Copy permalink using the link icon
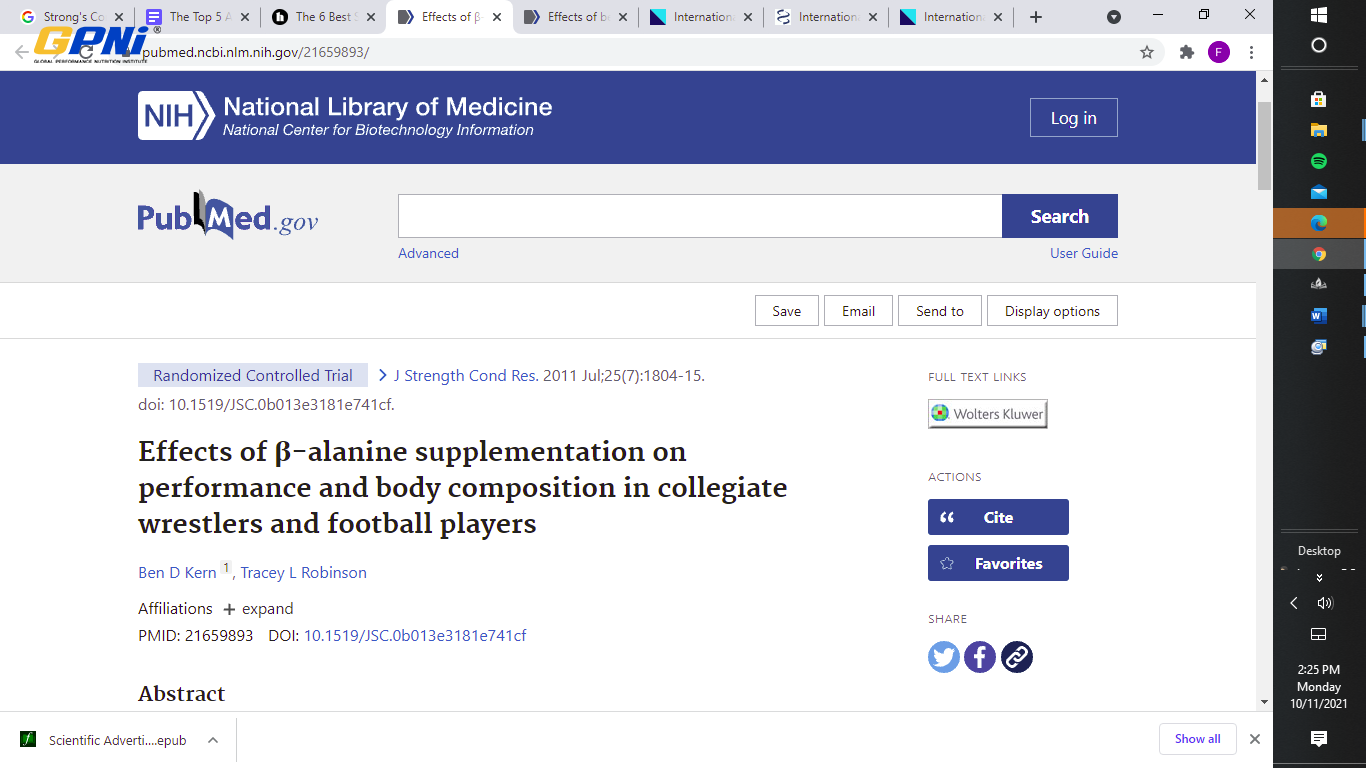 pyautogui.click(x=1017, y=657)
